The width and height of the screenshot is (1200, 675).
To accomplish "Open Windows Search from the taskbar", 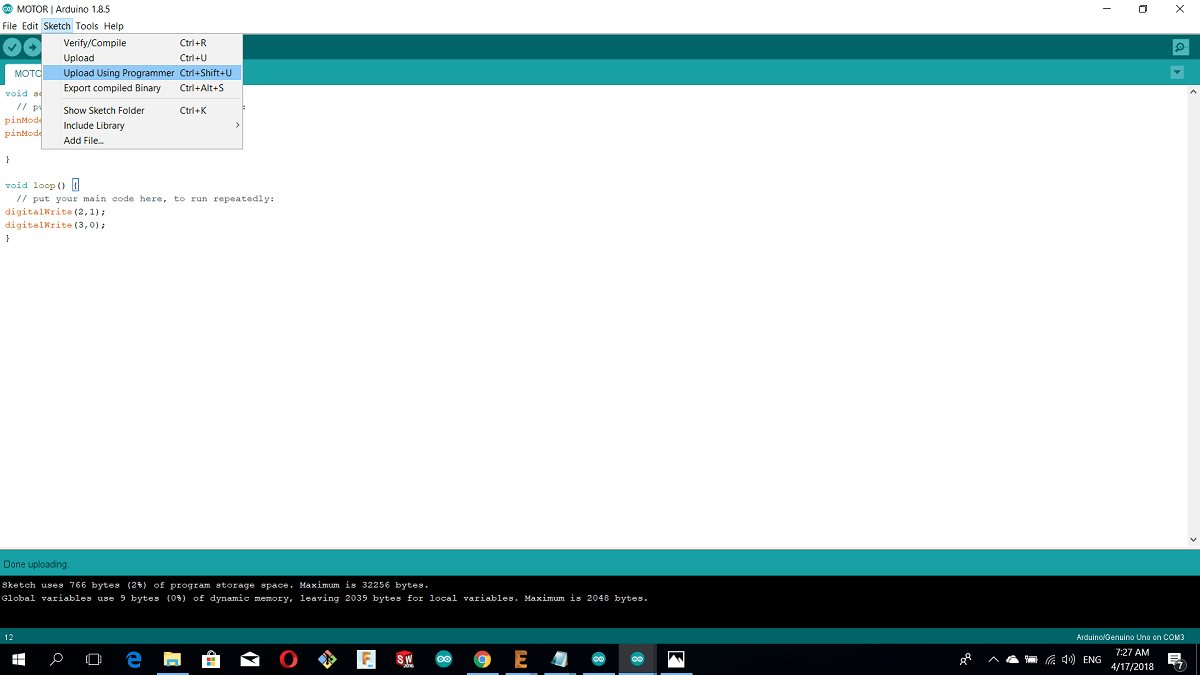I will coord(56,660).
